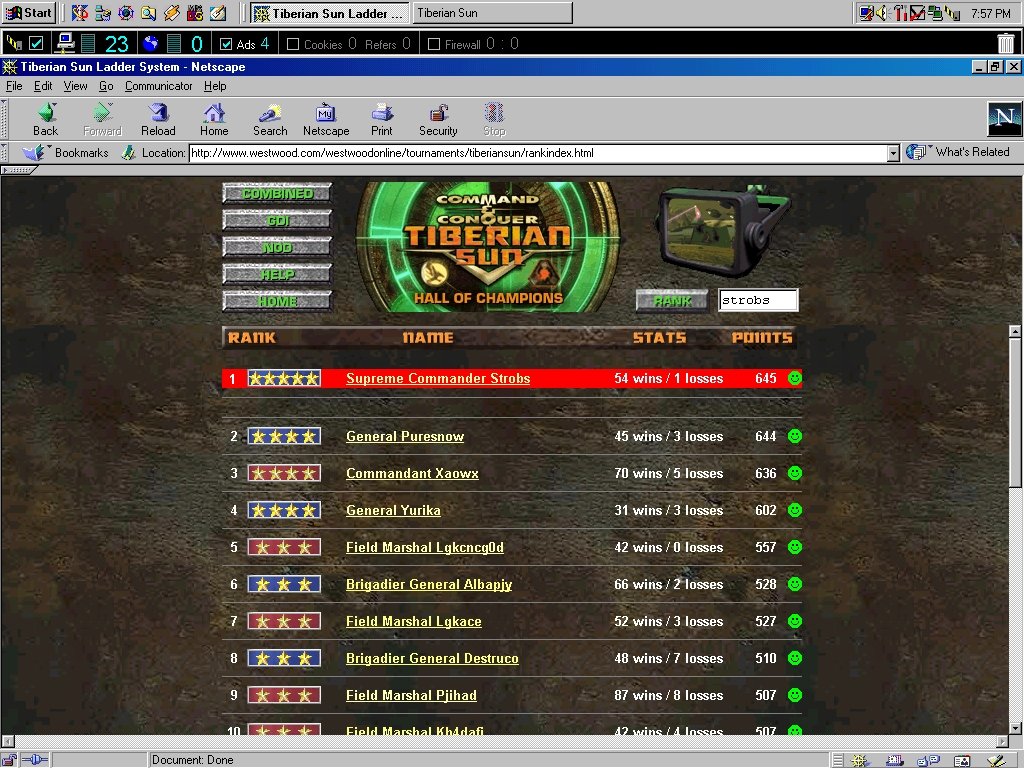Expand the collapsed personal toolbar tab
This screenshot has height=768, width=1024.
click(18, 170)
